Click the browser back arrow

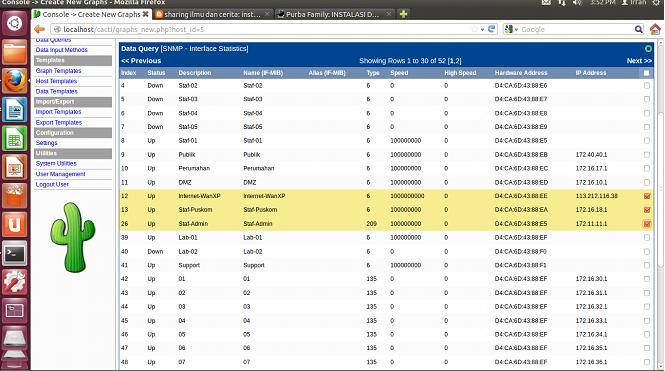pyautogui.click(x=39, y=29)
